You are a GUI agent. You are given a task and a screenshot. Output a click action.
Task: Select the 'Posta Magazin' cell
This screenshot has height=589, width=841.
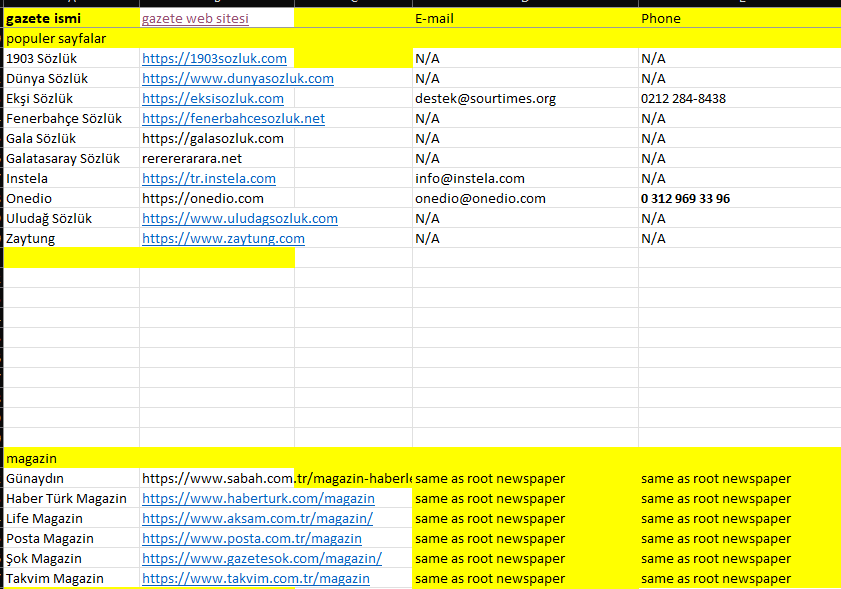[71, 539]
